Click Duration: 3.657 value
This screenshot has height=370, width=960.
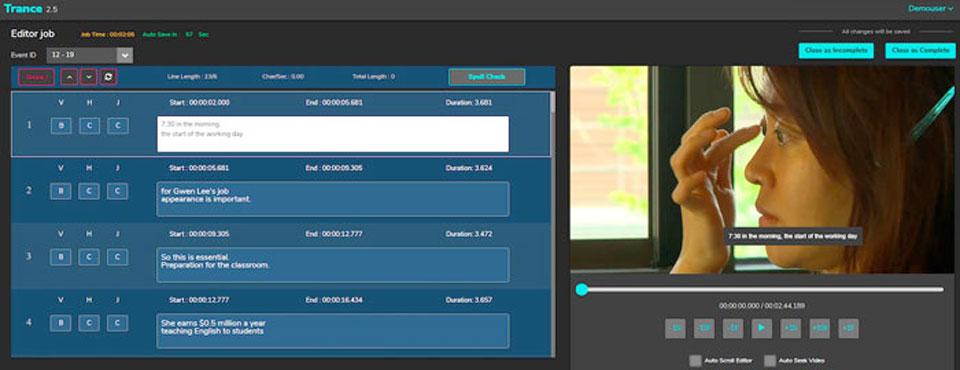tap(469, 300)
